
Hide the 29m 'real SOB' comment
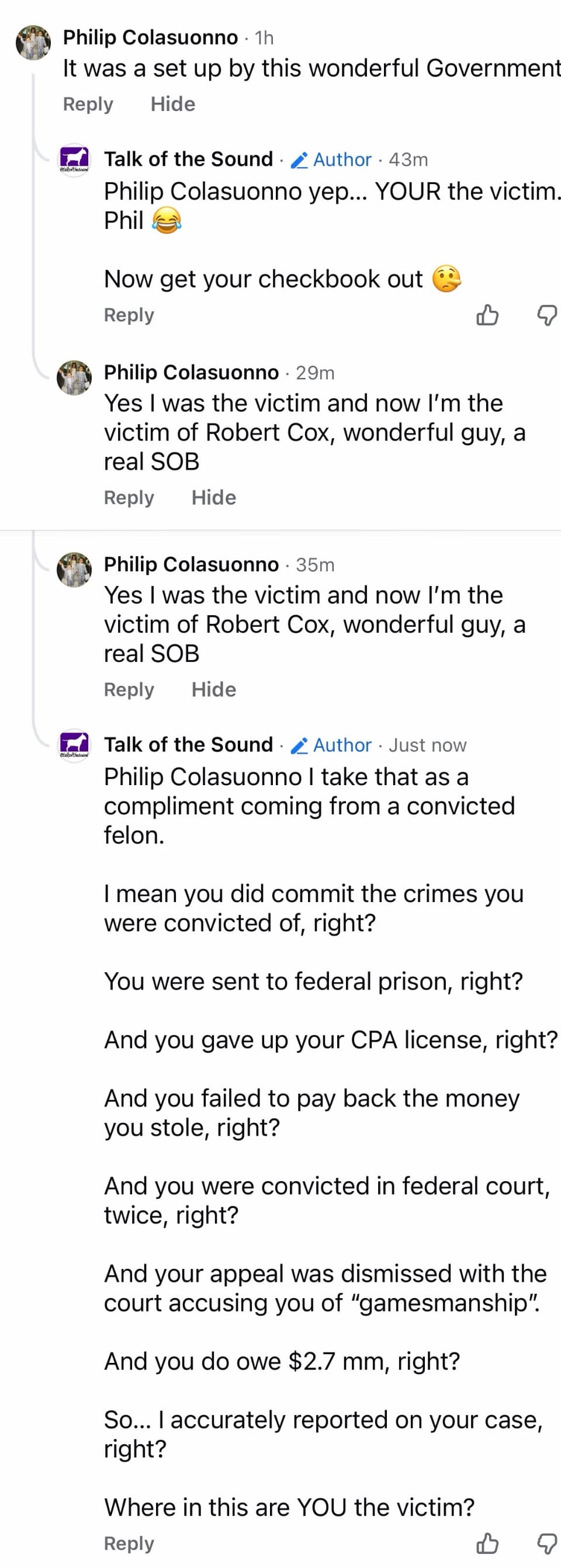pyautogui.click(x=213, y=498)
